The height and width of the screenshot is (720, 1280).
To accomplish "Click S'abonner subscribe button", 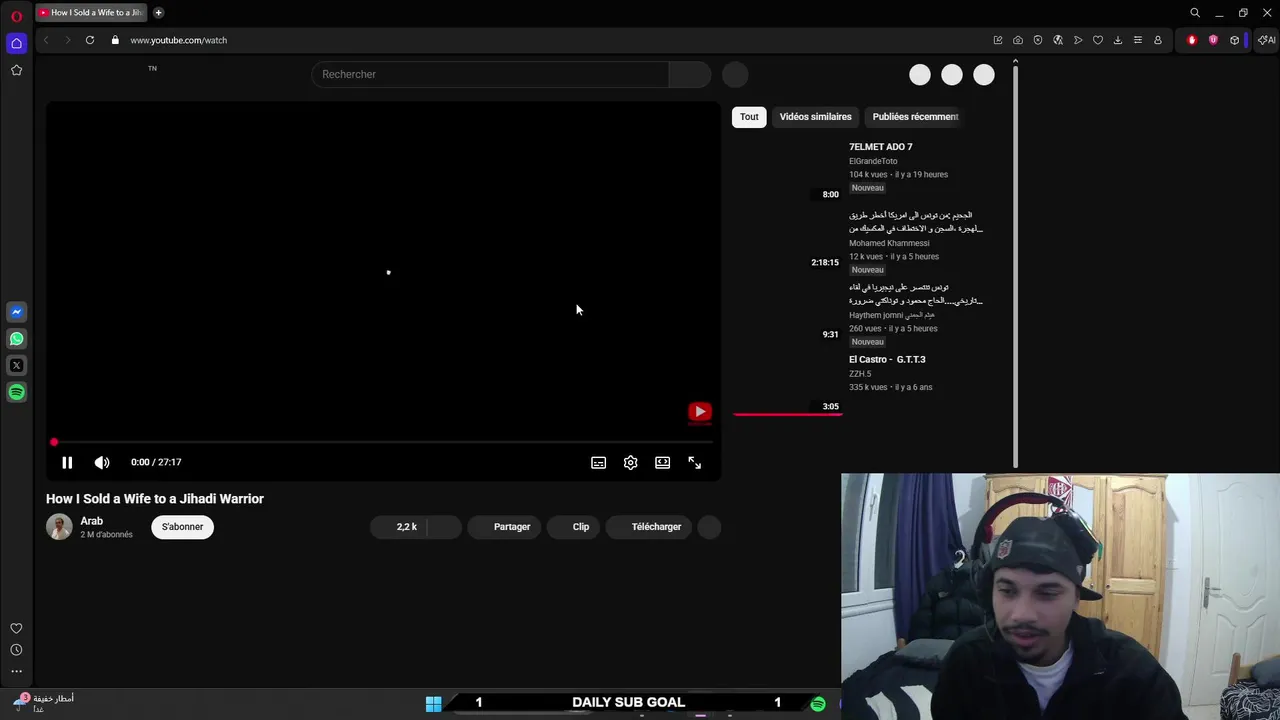I will [182, 527].
